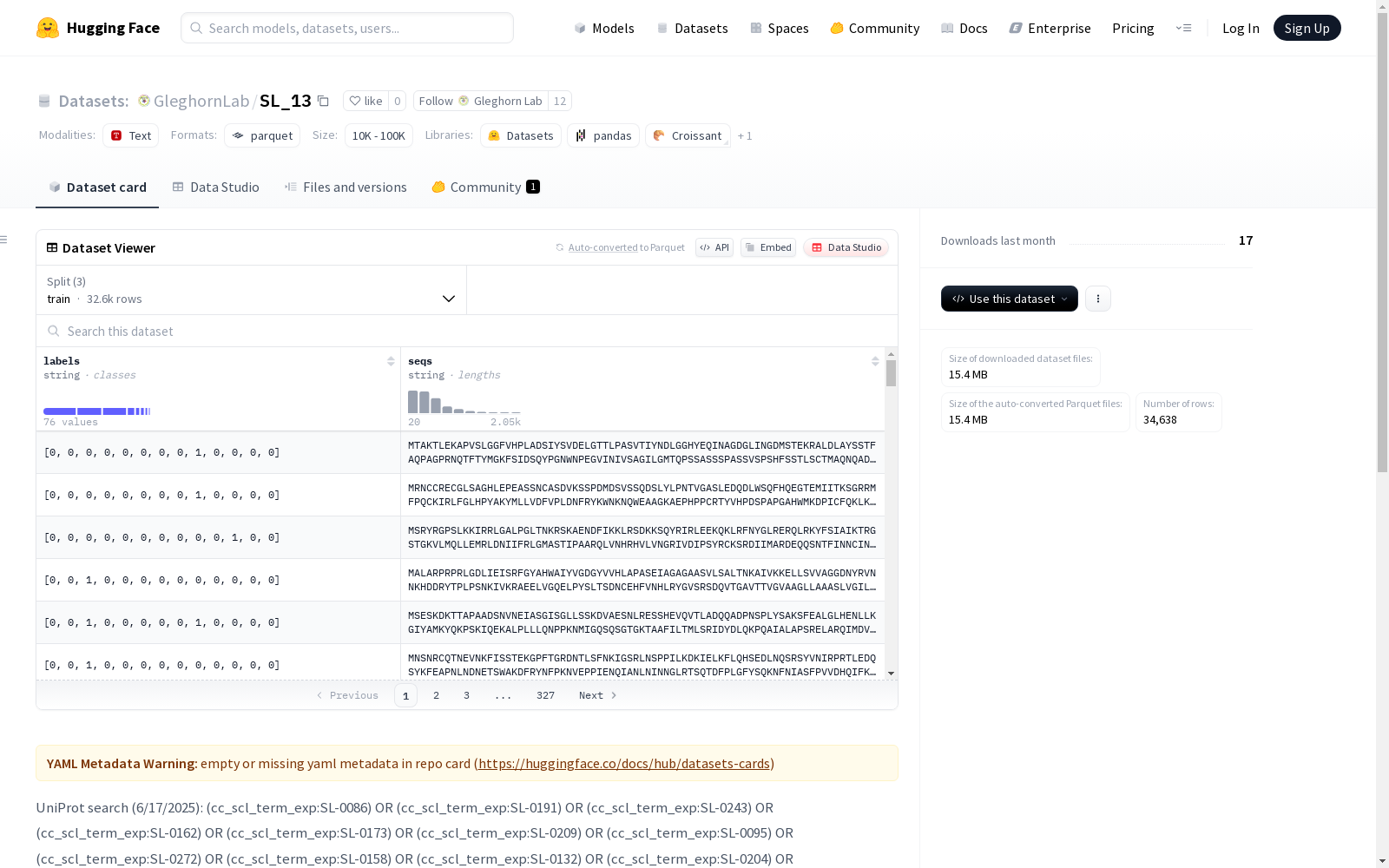This screenshot has height=868, width=1389.
Task: Click the Sign Up button
Action: [x=1307, y=28]
